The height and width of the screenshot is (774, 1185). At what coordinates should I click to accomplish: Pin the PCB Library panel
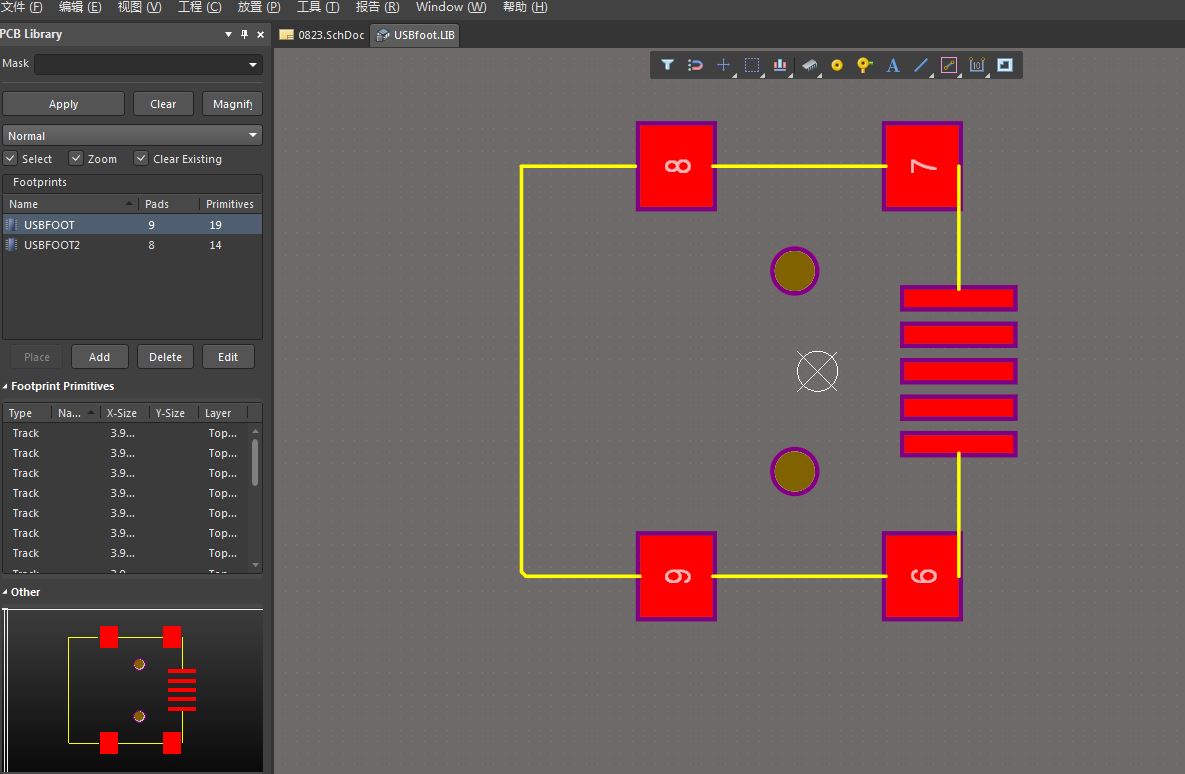(244, 34)
